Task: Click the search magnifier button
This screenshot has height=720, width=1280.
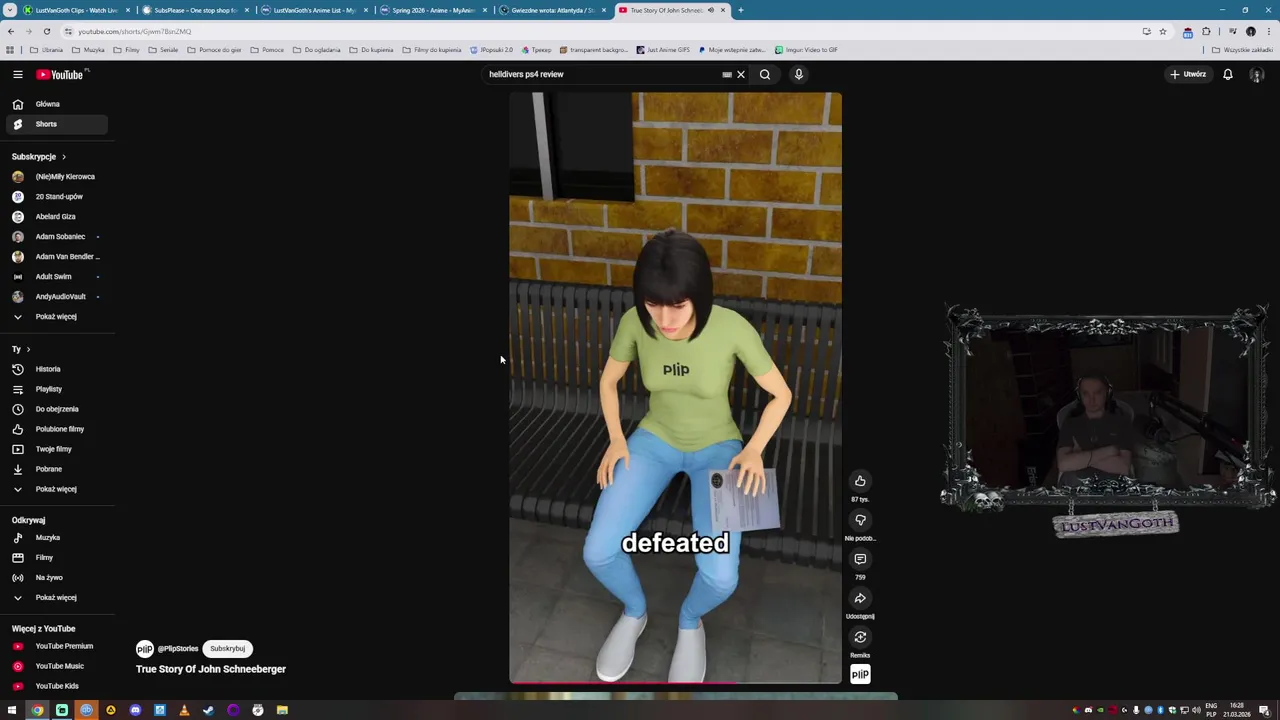Action: 765,74
